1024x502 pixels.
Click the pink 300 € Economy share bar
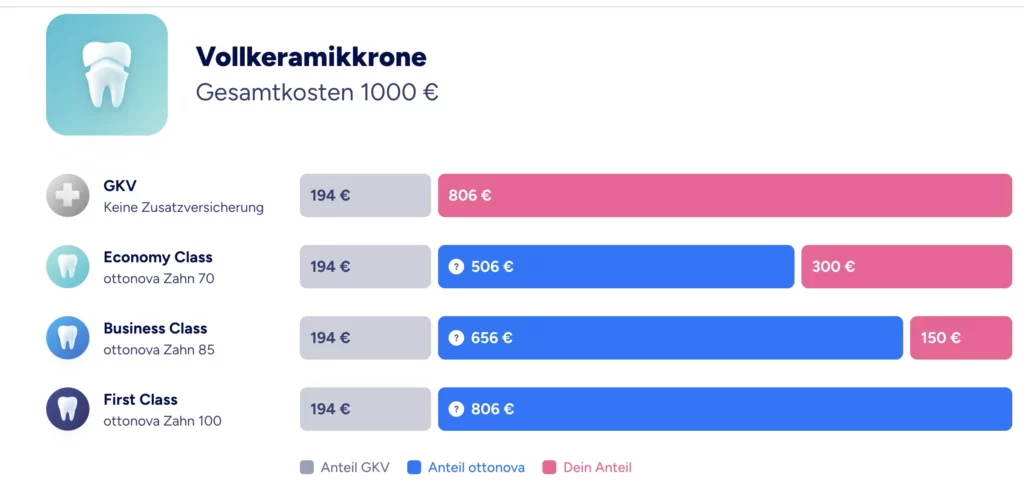click(x=906, y=266)
